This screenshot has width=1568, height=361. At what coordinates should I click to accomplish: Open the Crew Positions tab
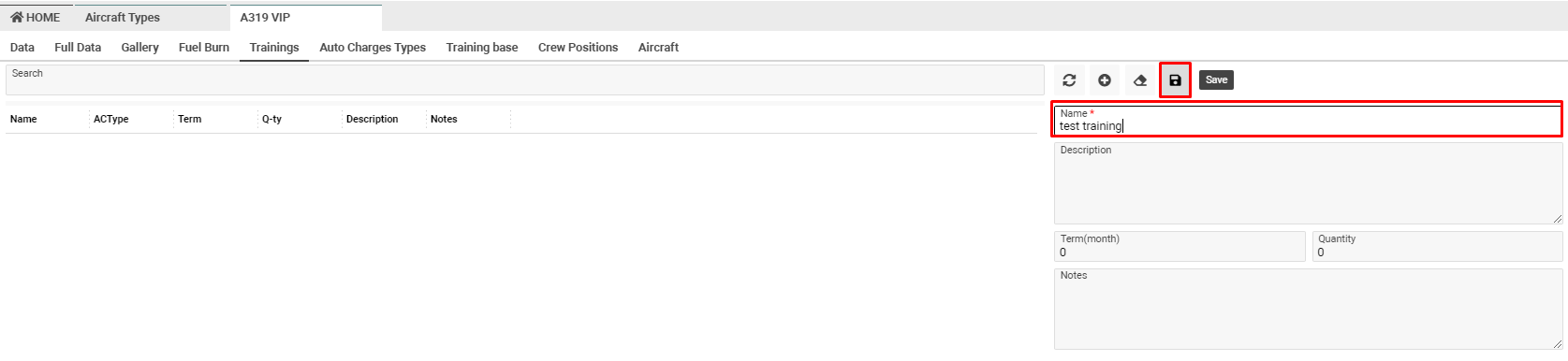coord(579,47)
